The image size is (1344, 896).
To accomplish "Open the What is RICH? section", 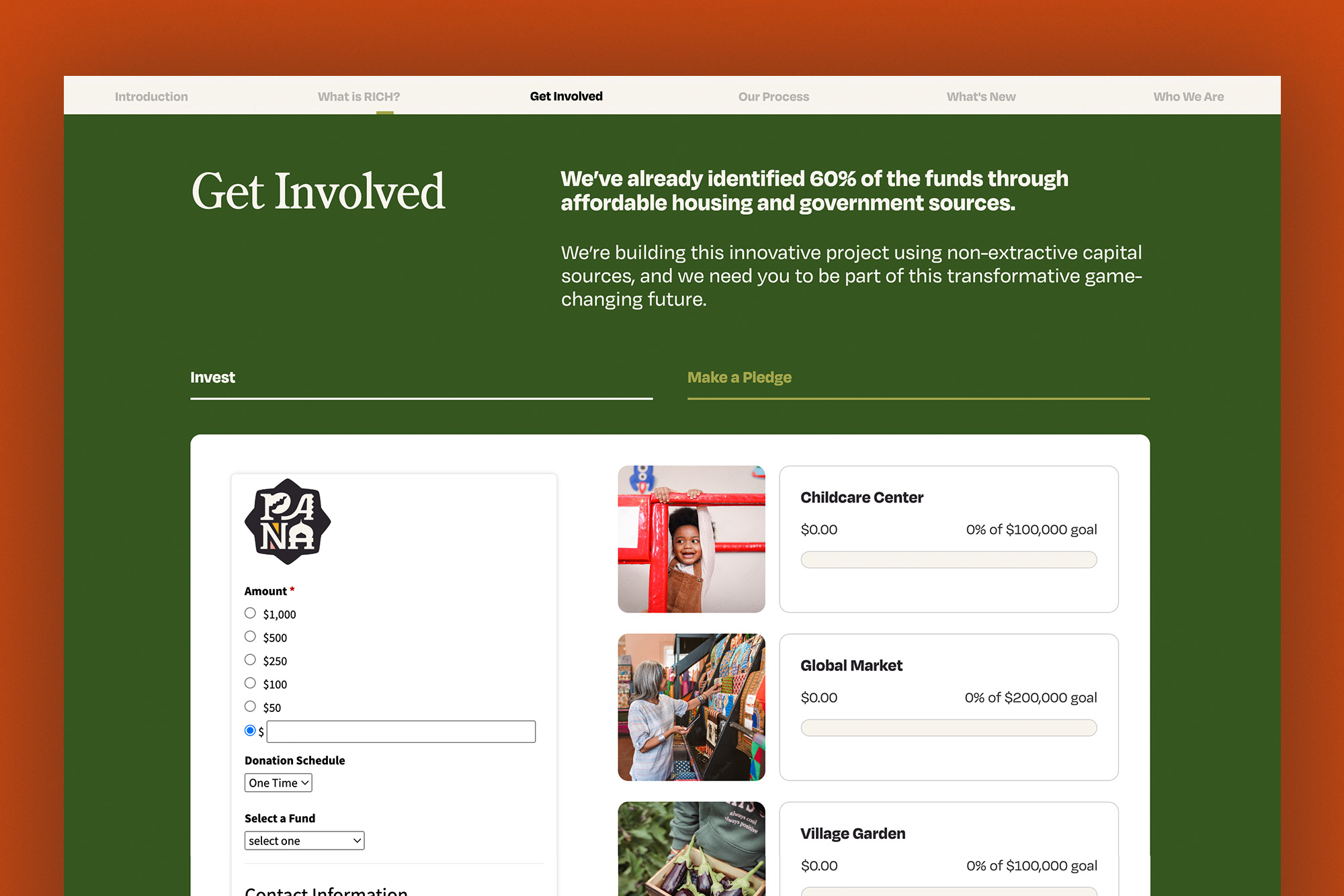I will click(359, 97).
